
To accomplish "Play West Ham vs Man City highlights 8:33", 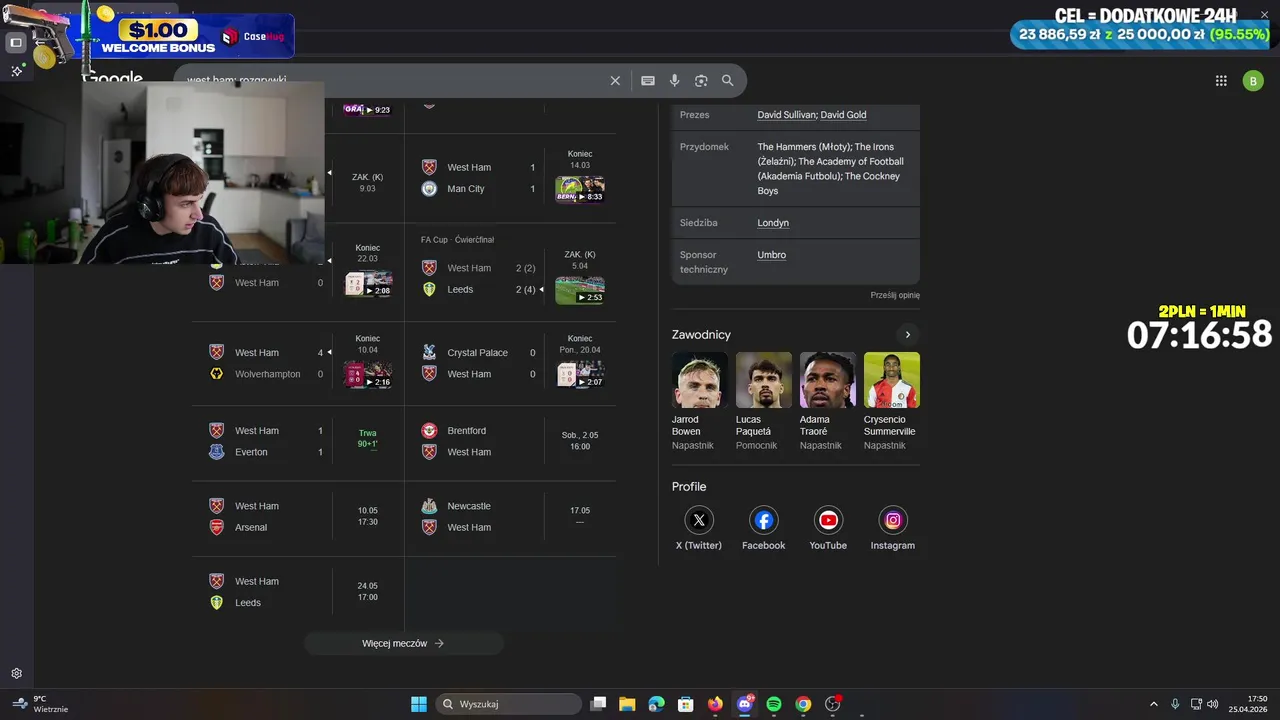I will pos(580,189).
